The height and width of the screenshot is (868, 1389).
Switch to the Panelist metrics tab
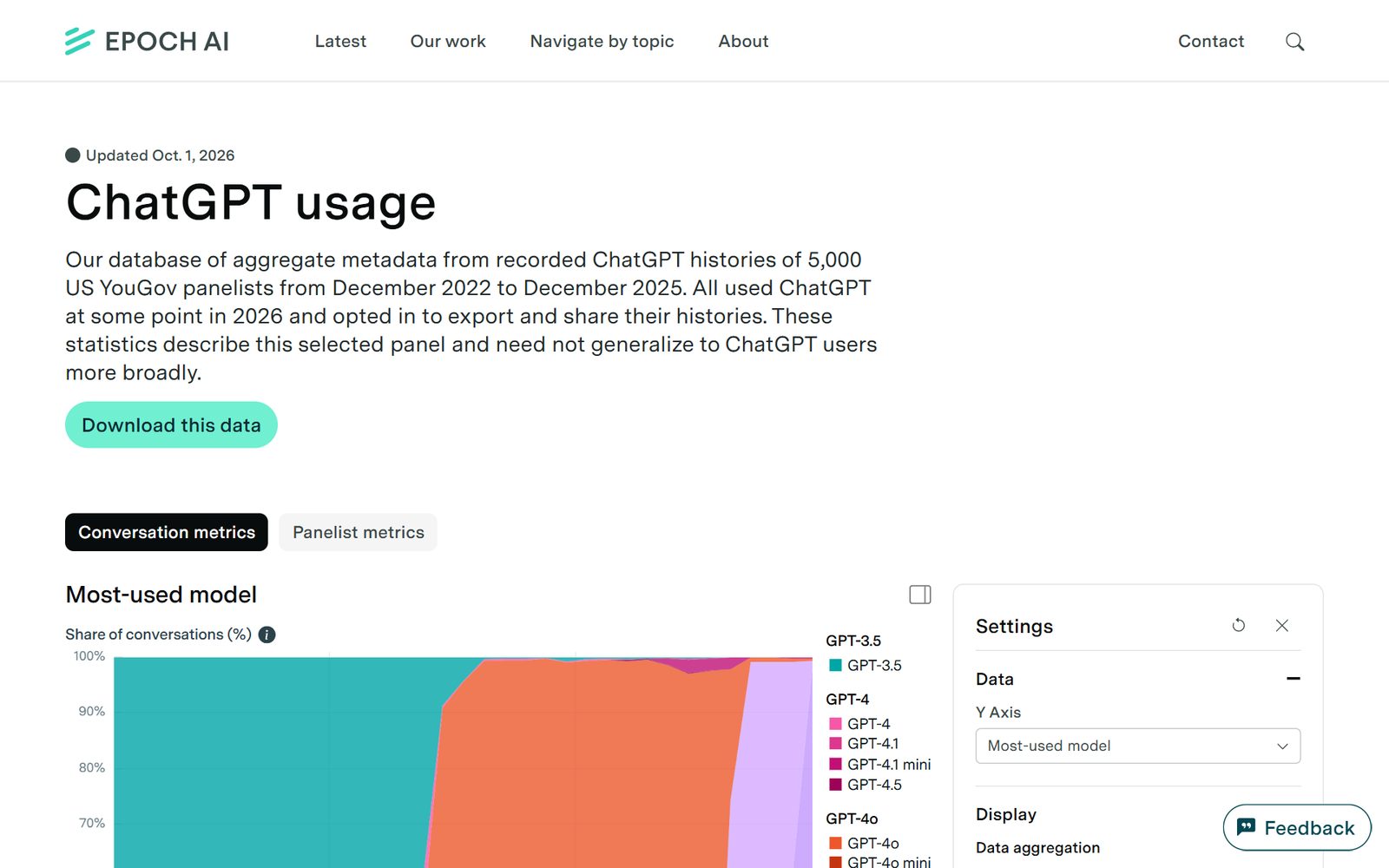point(359,532)
